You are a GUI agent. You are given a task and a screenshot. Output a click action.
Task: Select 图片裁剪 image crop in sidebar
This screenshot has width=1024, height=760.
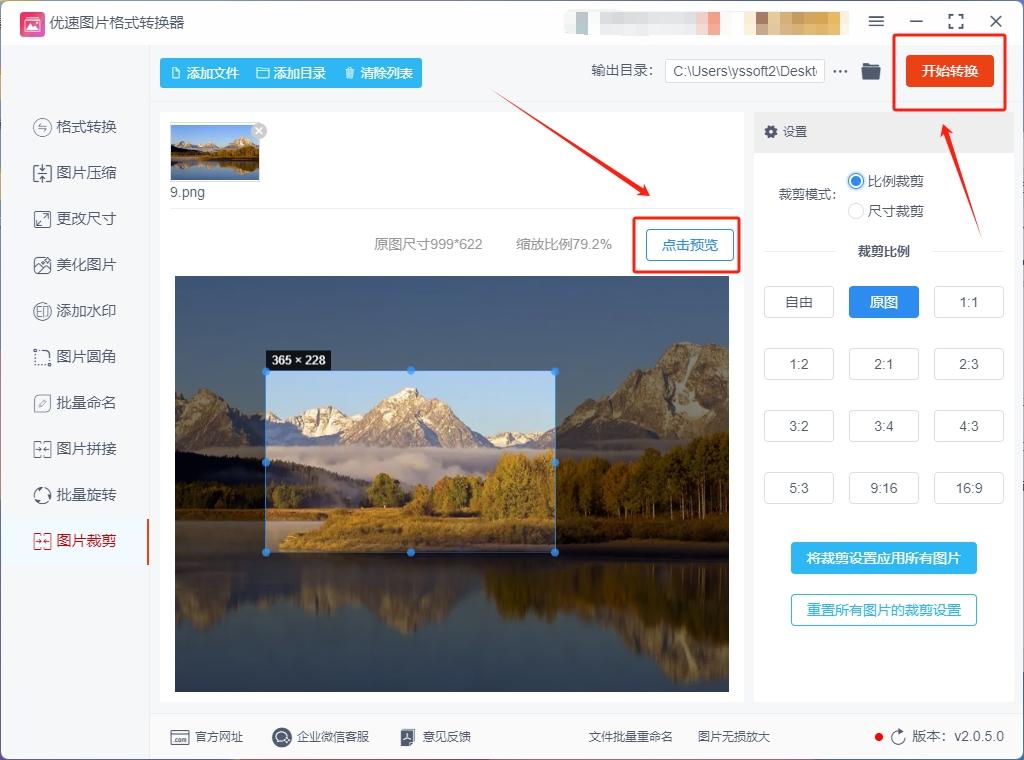pos(74,541)
